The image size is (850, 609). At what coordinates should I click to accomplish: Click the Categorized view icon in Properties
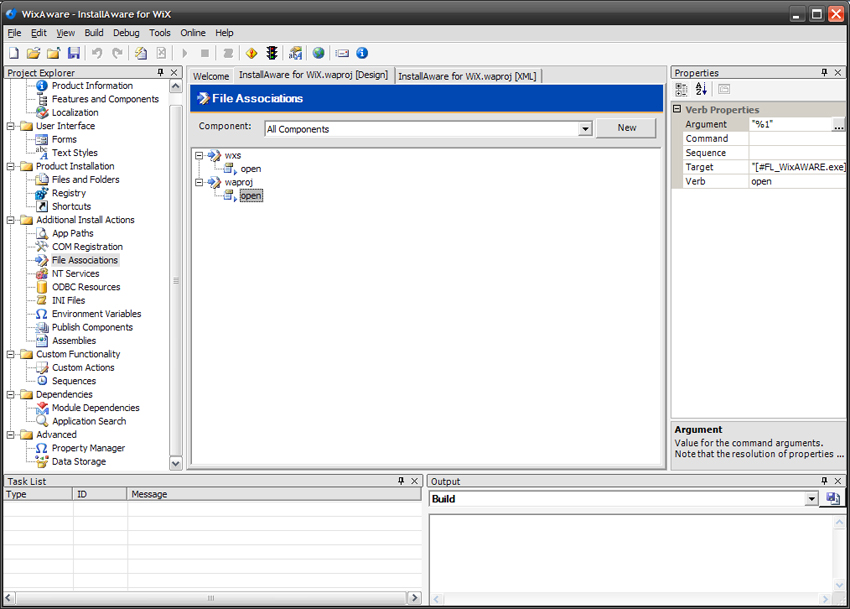(681, 89)
